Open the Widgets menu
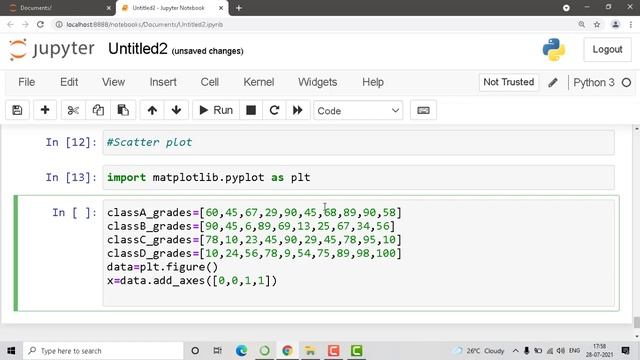This screenshot has height=360, width=640. pos(318,82)
